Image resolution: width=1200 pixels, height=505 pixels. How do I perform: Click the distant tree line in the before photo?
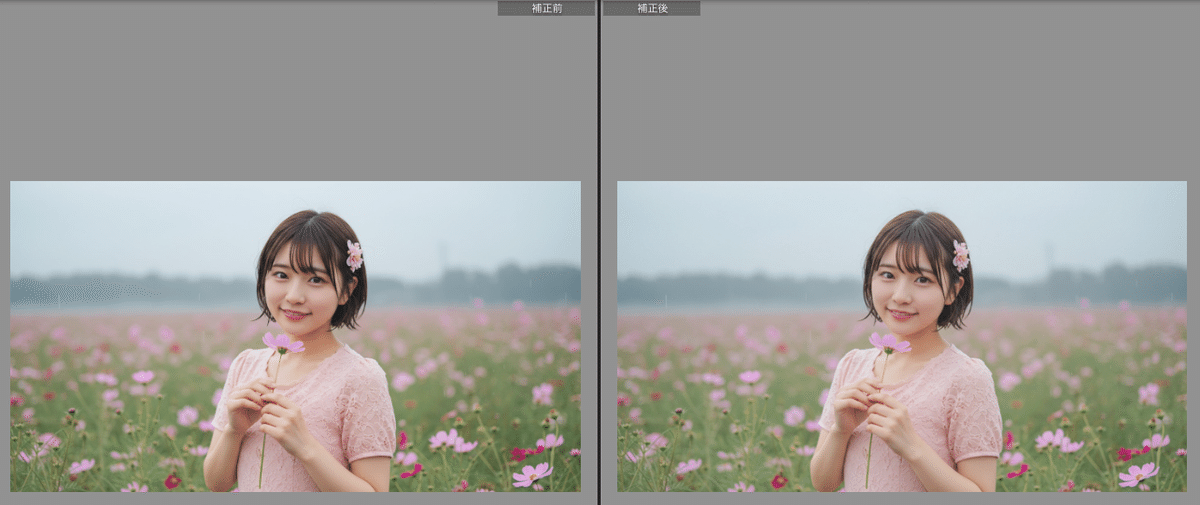[x=500, y=285]
